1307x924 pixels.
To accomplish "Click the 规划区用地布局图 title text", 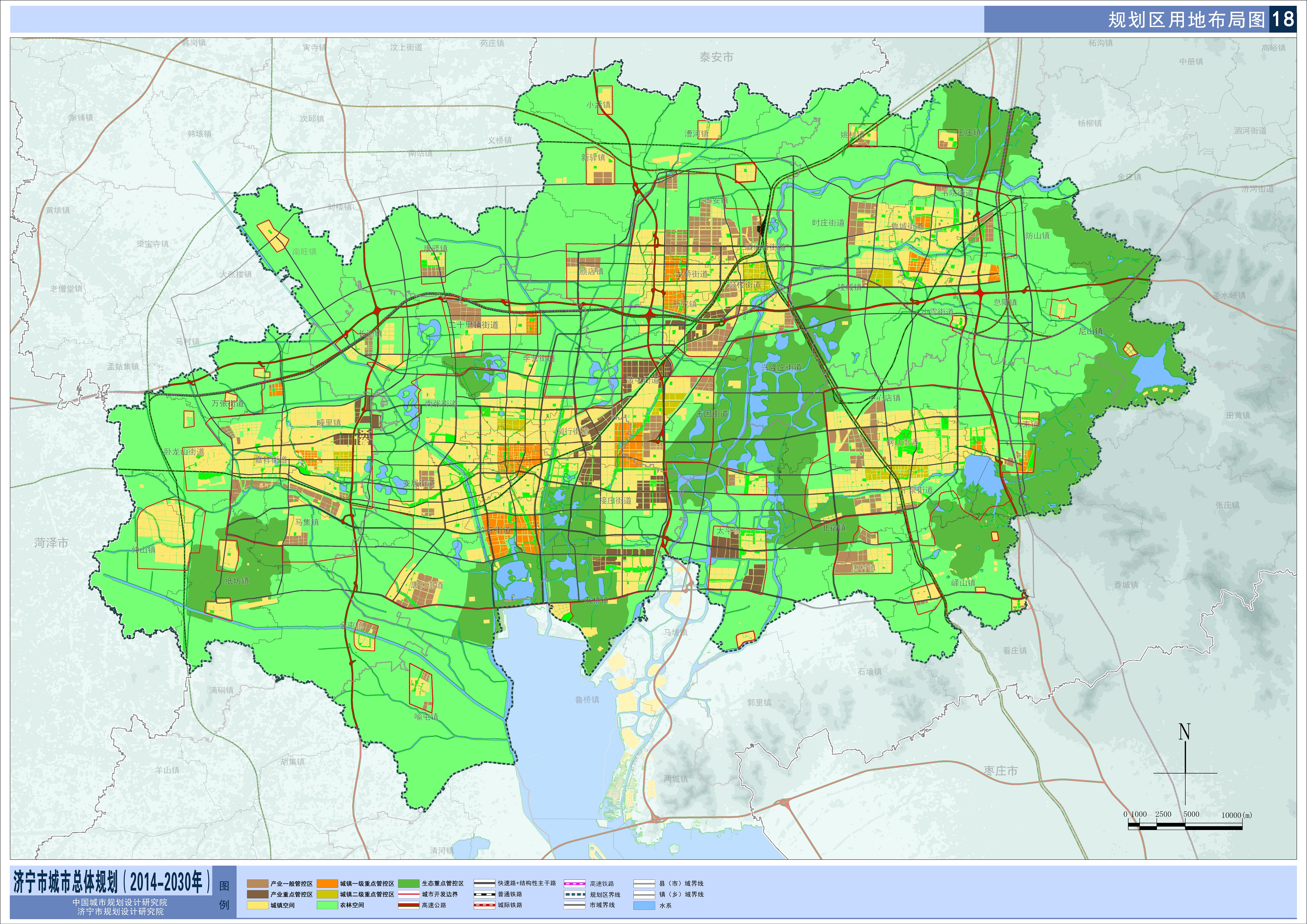I will [x=1186, y=20].
